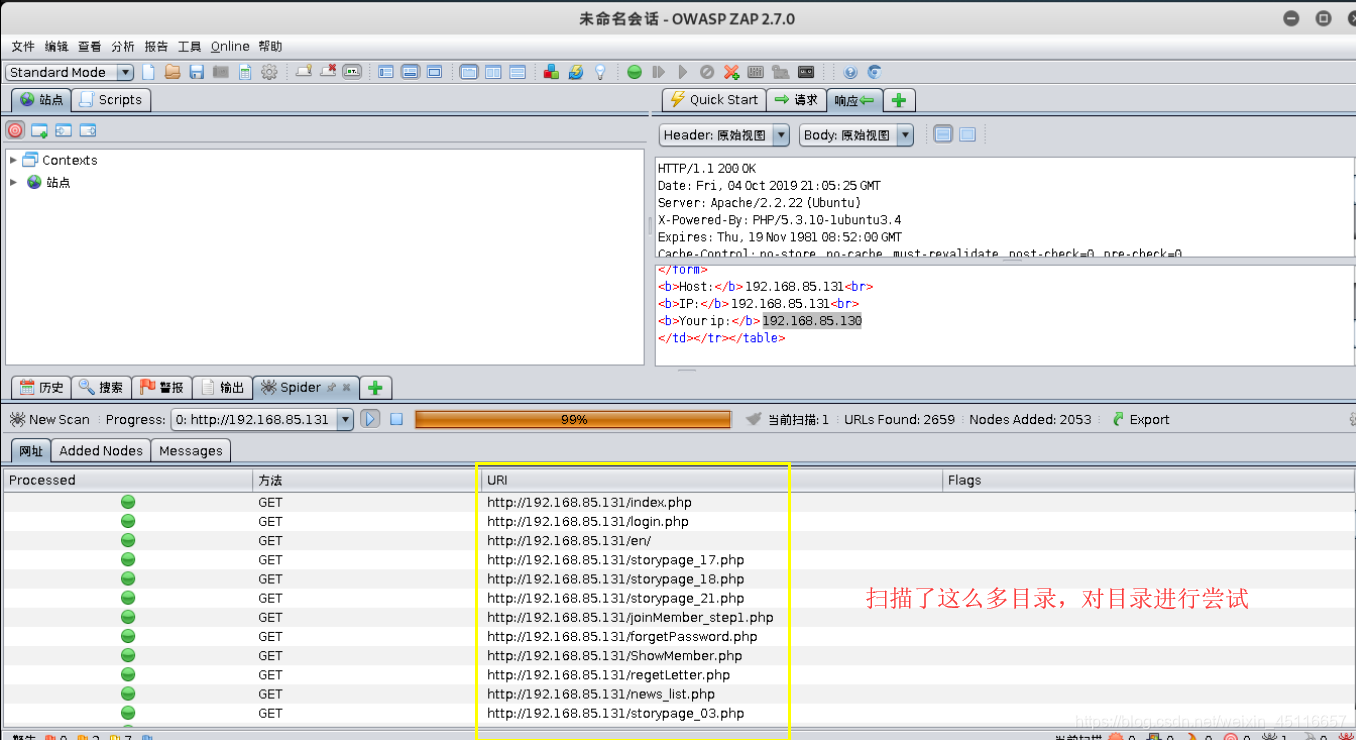Click the New Context icon in Sites panel
Viewport: 1356px width, 740px height.
click(40, 130)
